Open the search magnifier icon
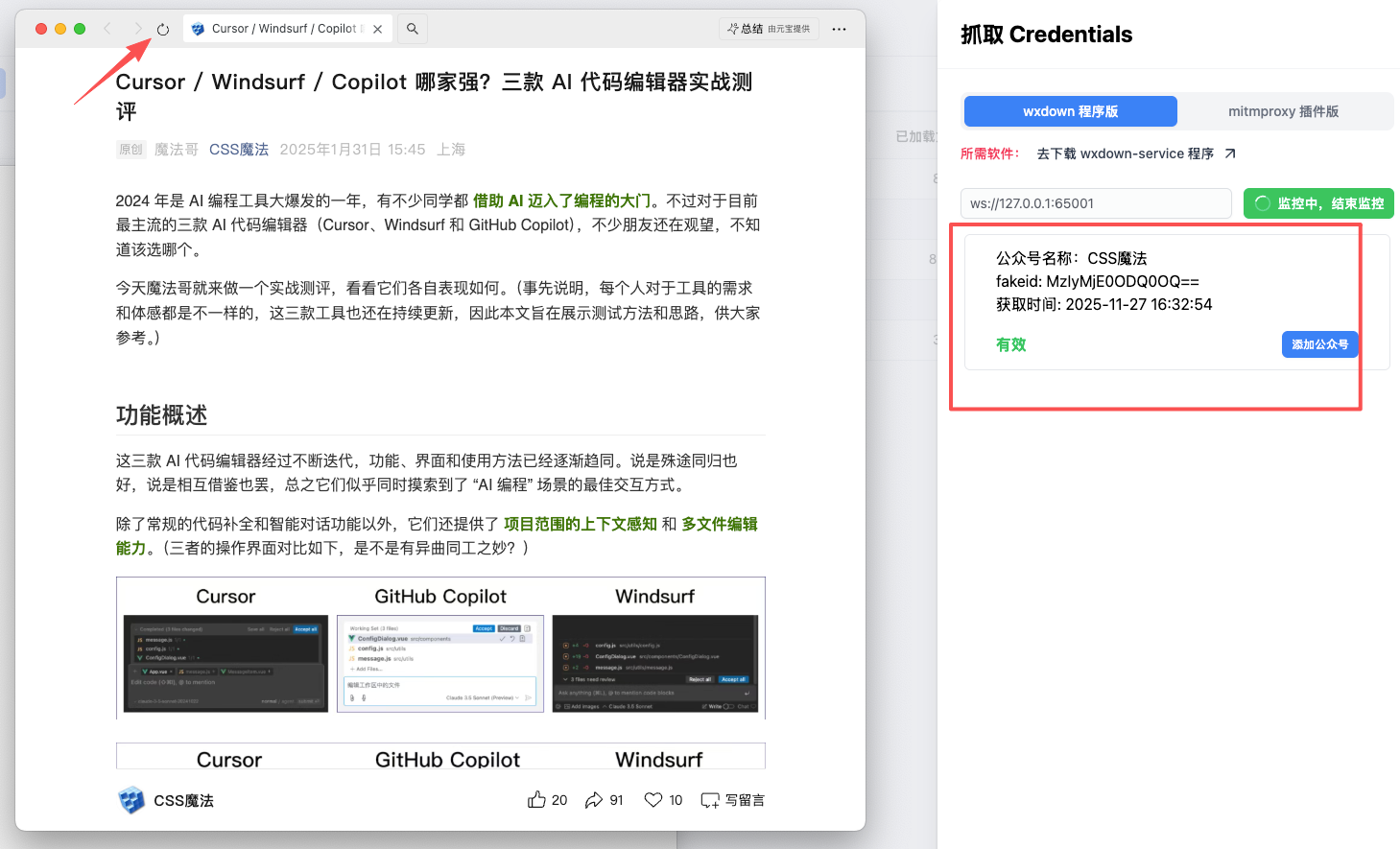The width and height of the screenshot is (1400, 849). pyautogui.click(x=413, y=29)
